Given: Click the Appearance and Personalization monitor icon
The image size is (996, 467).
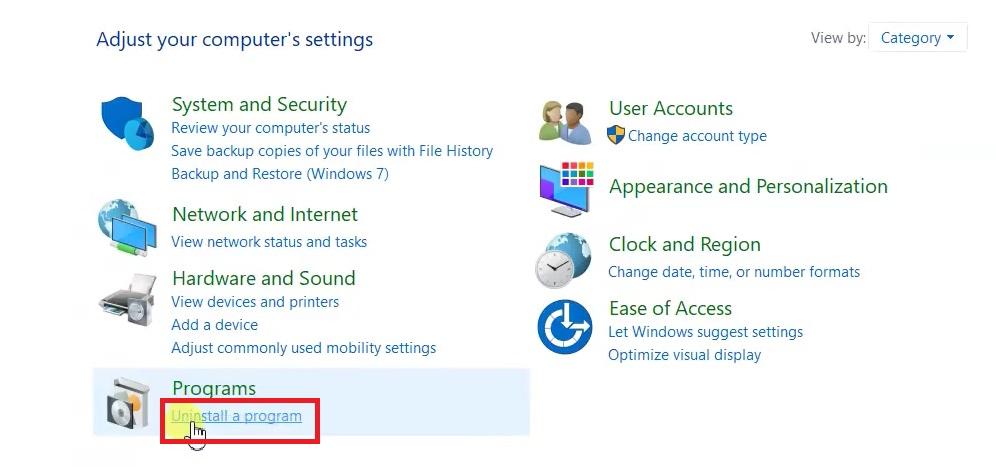Looking at the screenshot, I should (x=566, y=189).
